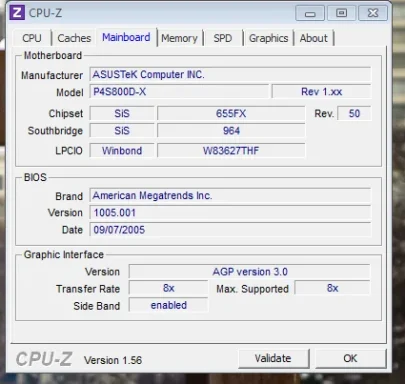The width and height of the screenshot is (405, 384).
Task: Switch to the Graphics tab
Action: click(268, 38)
